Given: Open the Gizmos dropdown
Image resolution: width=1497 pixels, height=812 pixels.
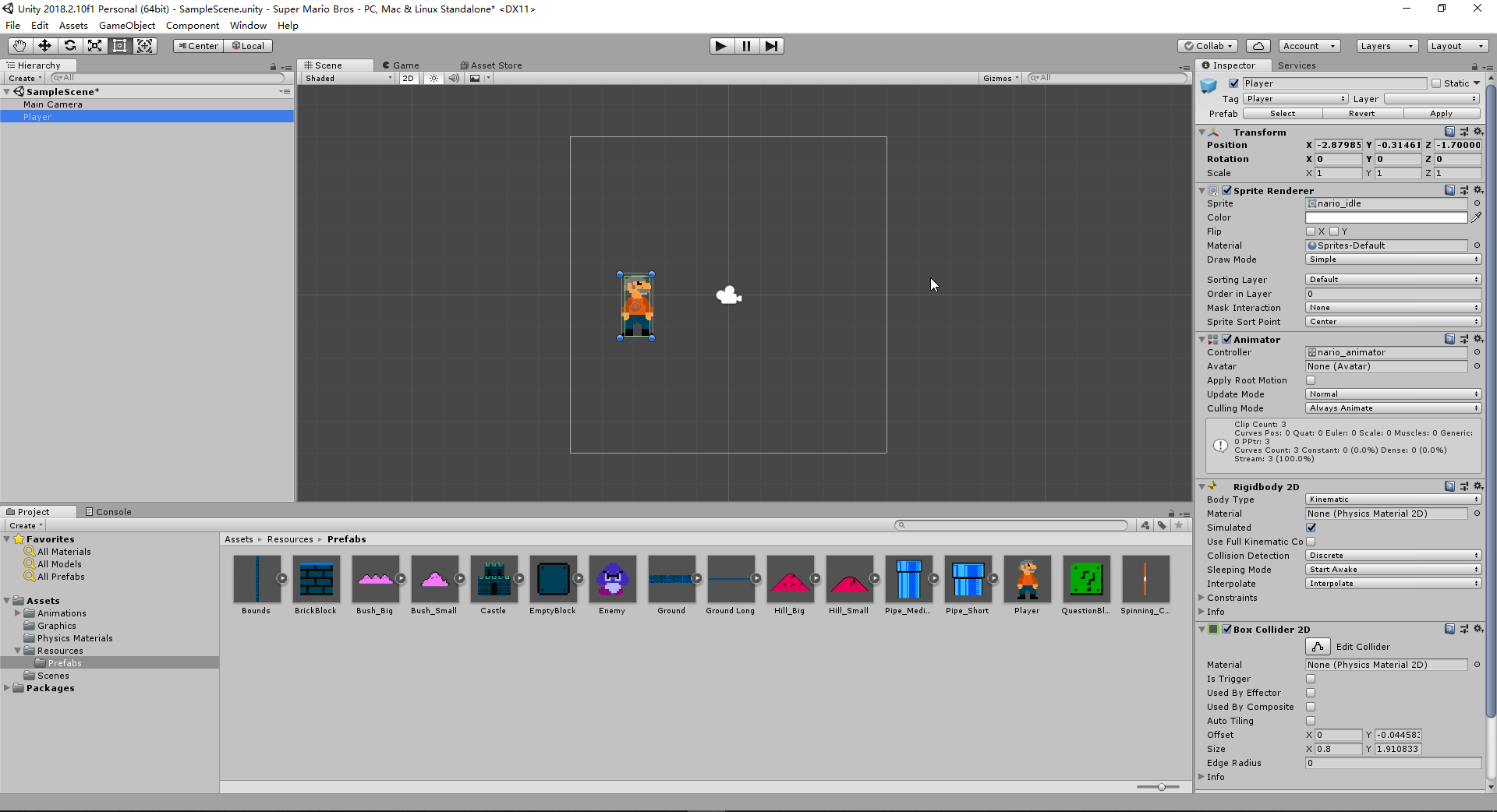Looking at the screenshot, I should click(x=1001, y=78).
